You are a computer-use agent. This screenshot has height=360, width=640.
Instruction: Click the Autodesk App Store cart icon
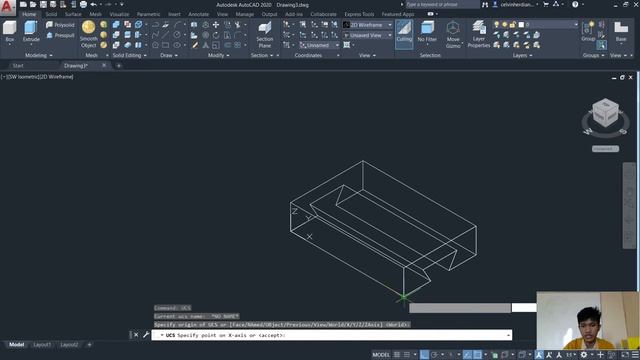point(546,4)
